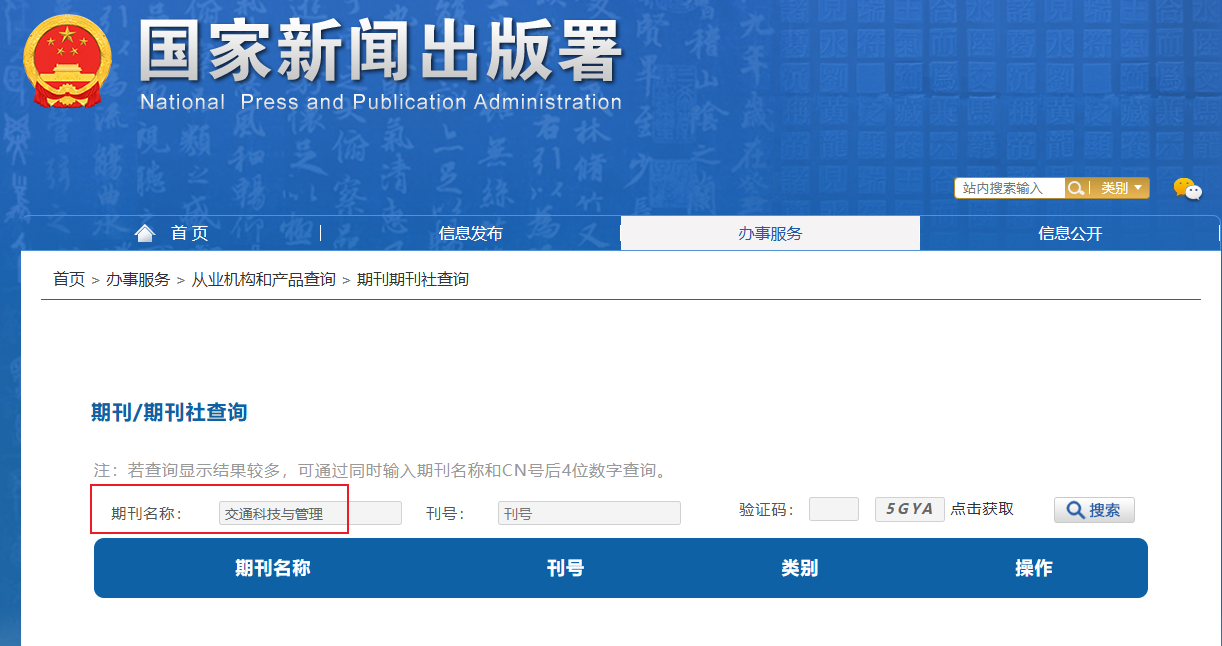This screenshot has height=646, width=1222.
Task: Open the 信息公开 navigation tab
Action: 1070,233
